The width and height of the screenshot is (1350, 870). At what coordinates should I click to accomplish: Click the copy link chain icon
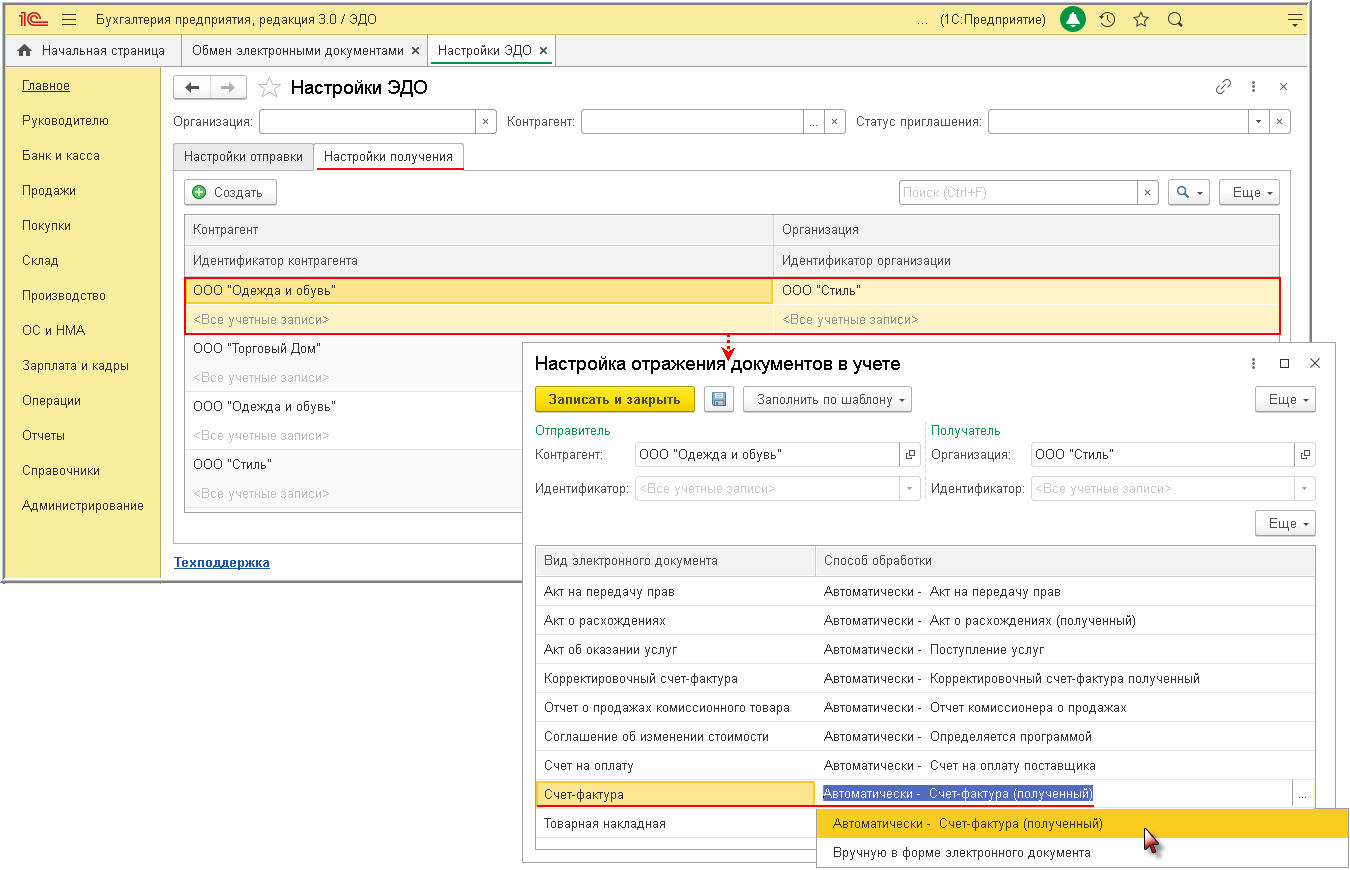1223,87
